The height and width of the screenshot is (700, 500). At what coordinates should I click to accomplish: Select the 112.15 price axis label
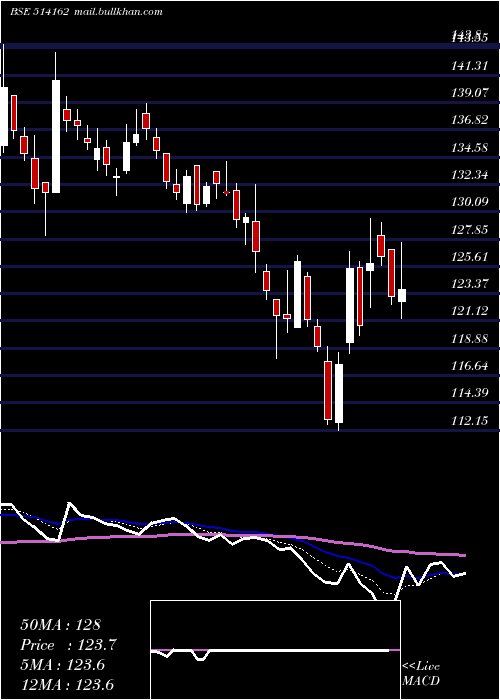pyautogui.click(x=469, y=421)
